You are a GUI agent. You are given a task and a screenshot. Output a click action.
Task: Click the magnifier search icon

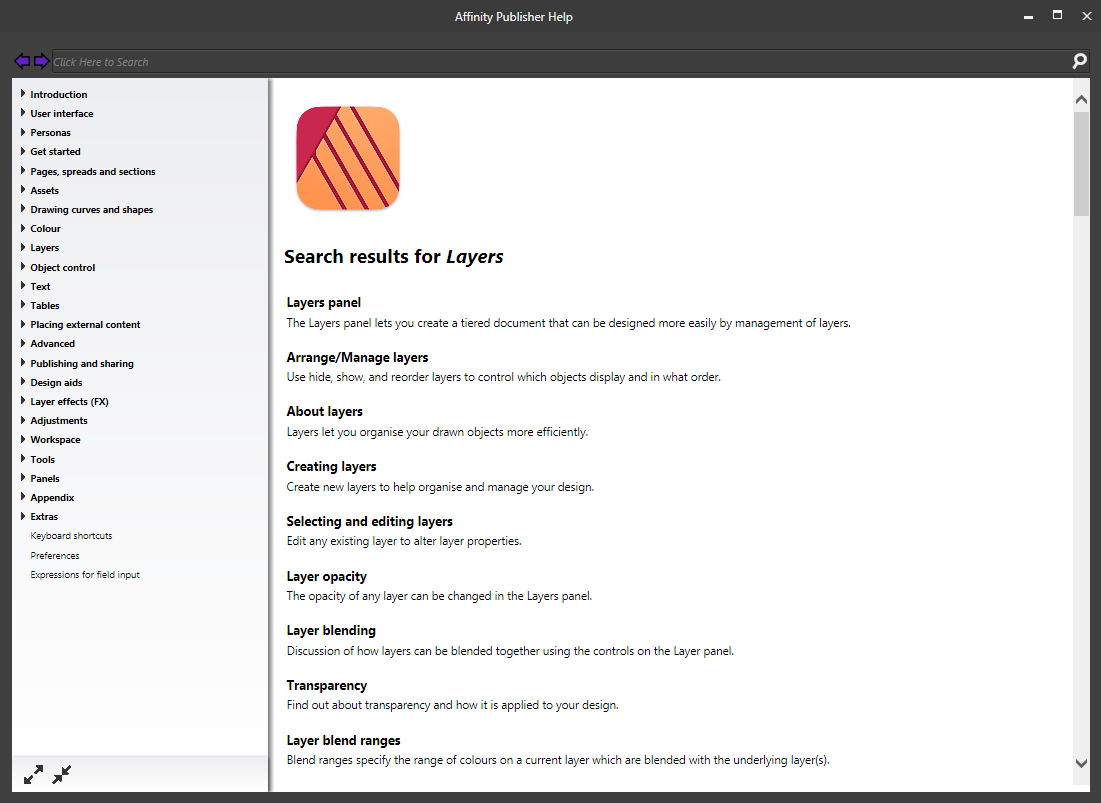(x=1079, y=61)
